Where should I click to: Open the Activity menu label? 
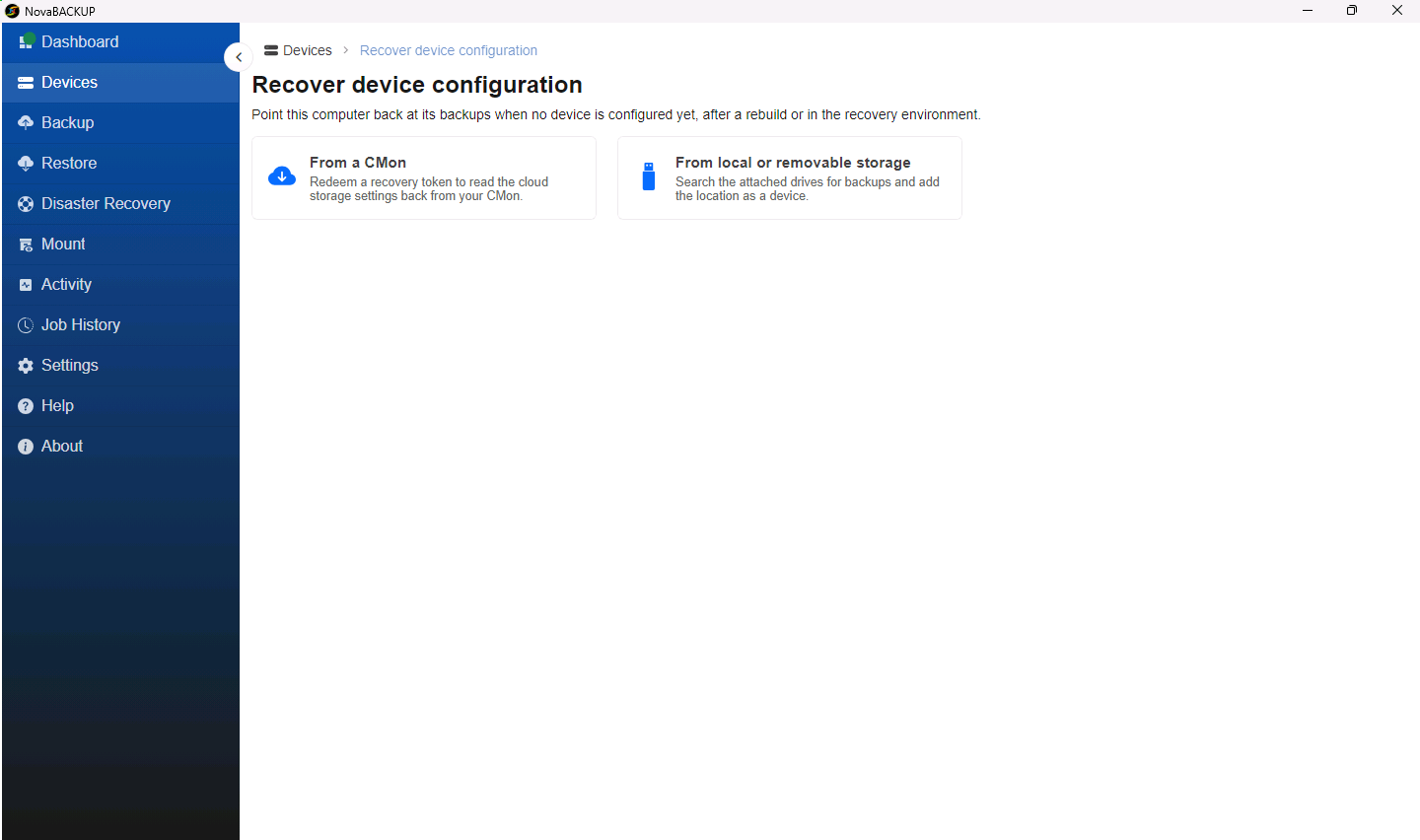(x=66, y=284)
